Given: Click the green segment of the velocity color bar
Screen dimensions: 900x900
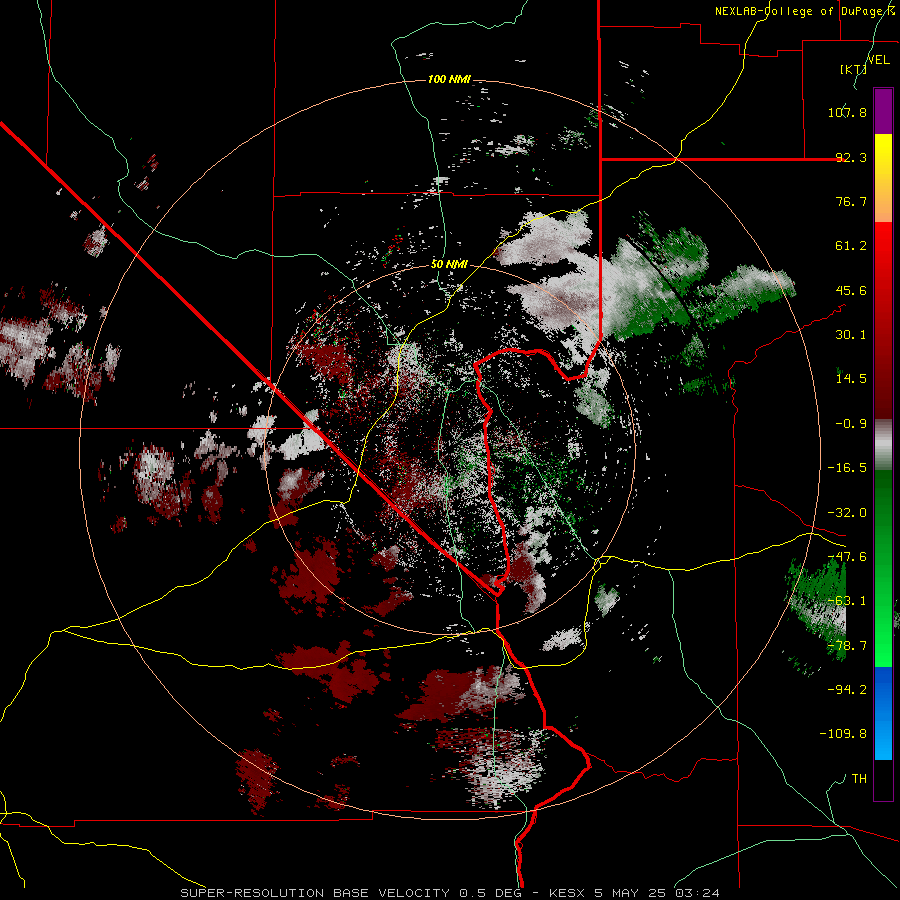Looking at the screenshot, I should pos(883,568).
